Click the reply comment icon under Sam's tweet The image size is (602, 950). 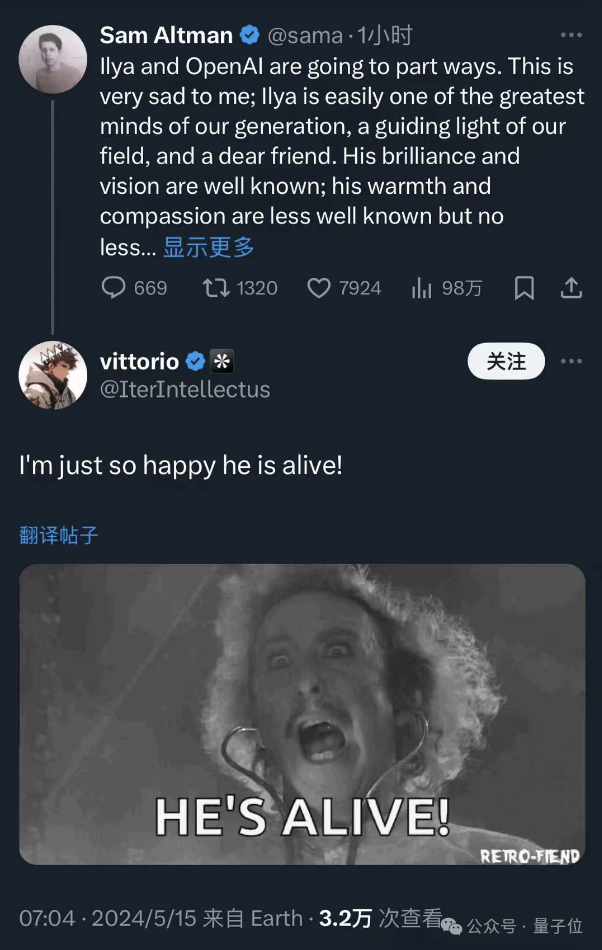[115, 288]
